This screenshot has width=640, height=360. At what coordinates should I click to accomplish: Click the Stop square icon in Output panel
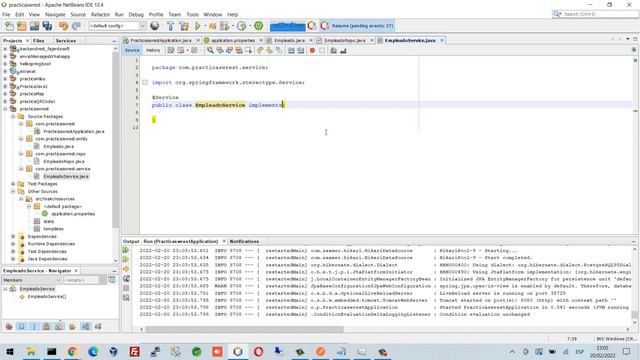click(126, 288)
